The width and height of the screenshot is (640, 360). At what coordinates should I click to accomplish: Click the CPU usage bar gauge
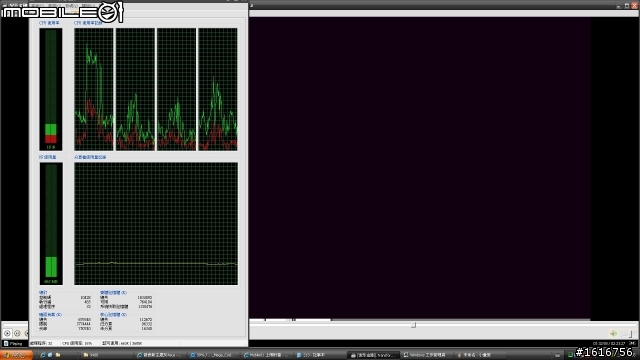(x=51, y=89)
